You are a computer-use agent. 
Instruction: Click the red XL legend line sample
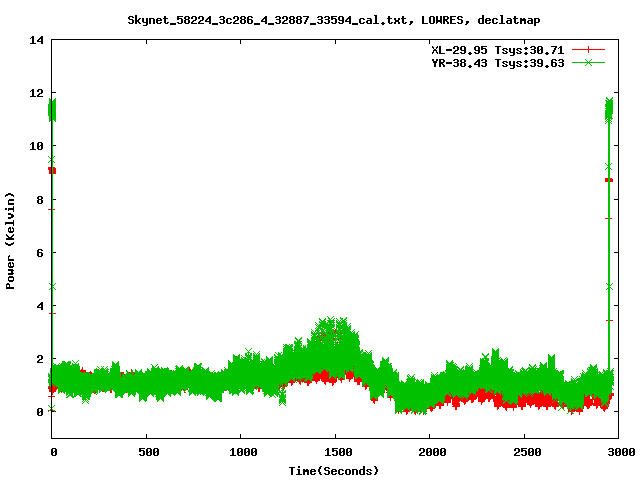[x=588, y=50]
